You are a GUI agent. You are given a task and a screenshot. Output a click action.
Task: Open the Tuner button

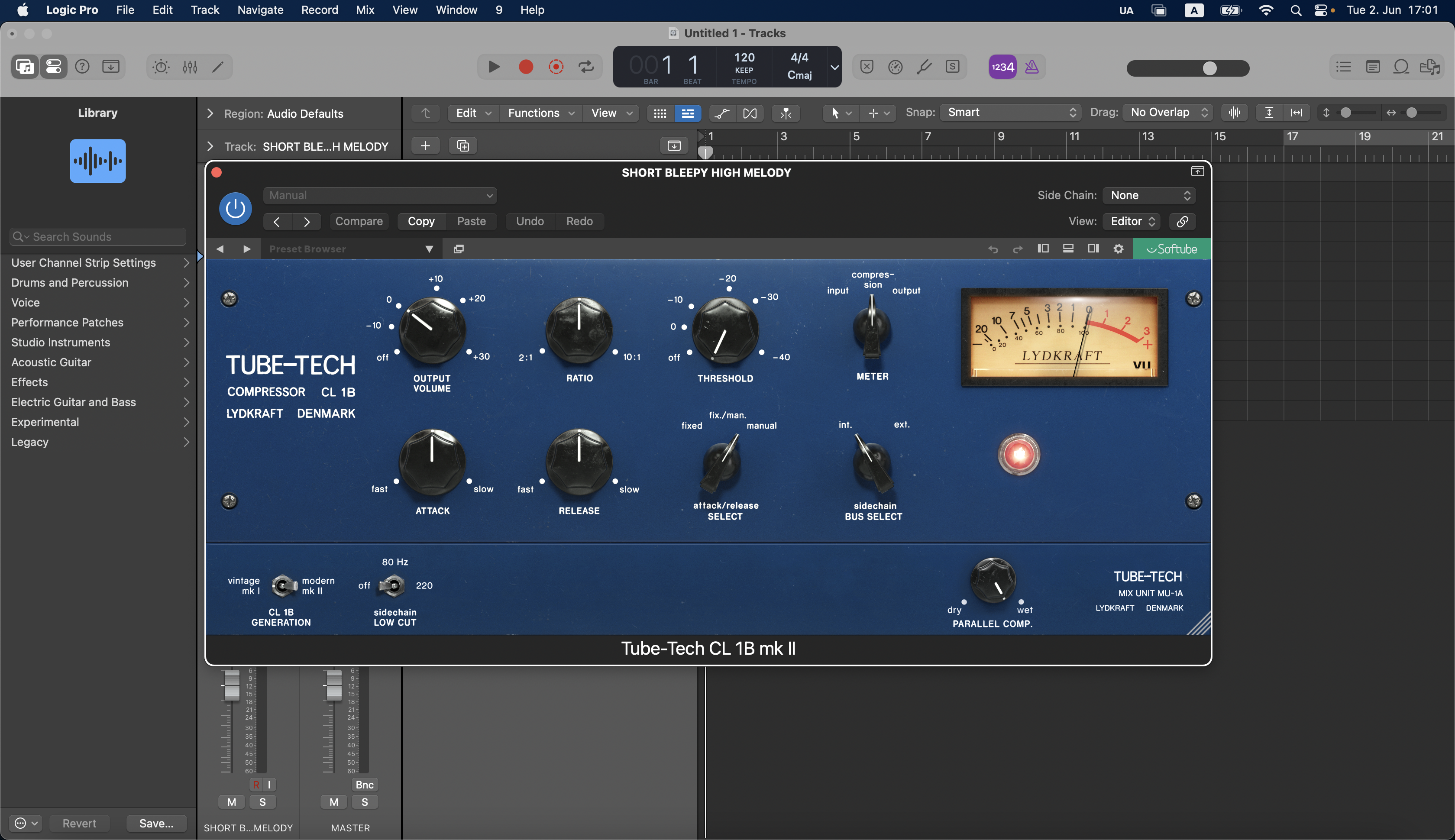click(x=924, y=67)
